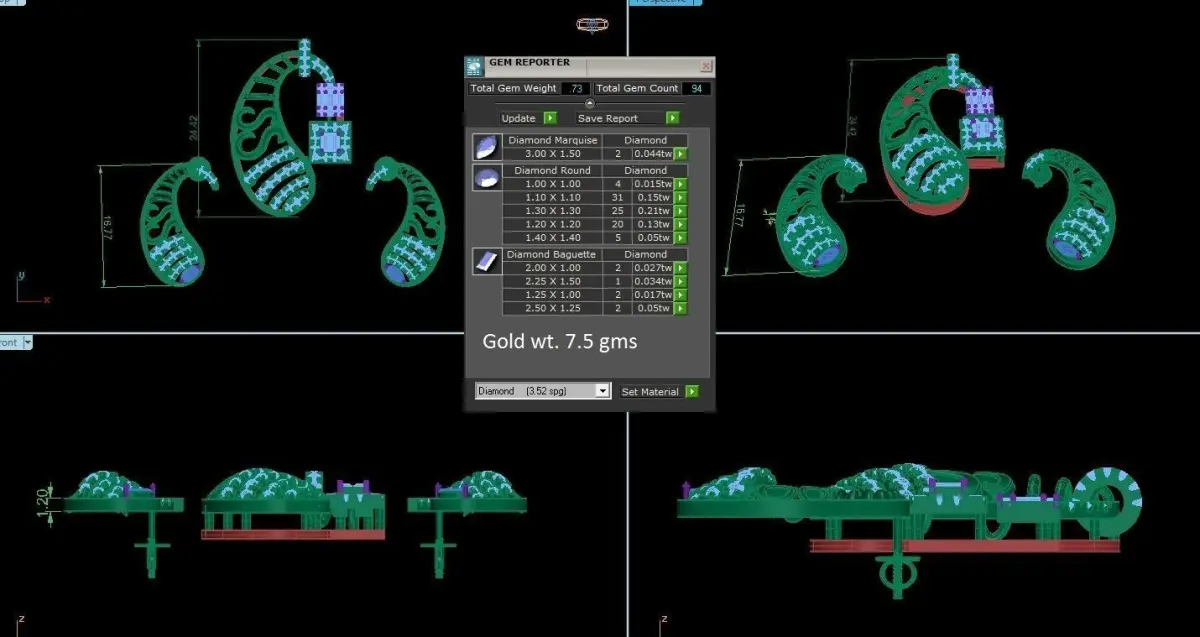Select the 'Diamond Round' header cell
The width and height of the screenshot is (1200, 637).
coord(552,171)
